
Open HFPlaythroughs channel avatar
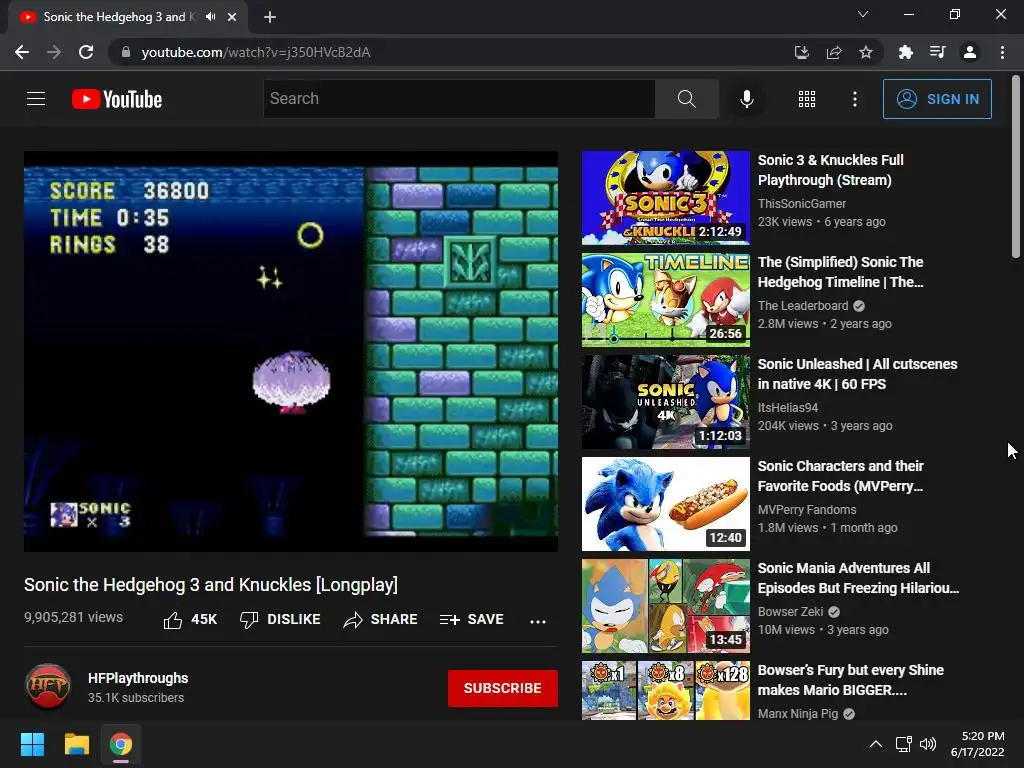(48, 686)
